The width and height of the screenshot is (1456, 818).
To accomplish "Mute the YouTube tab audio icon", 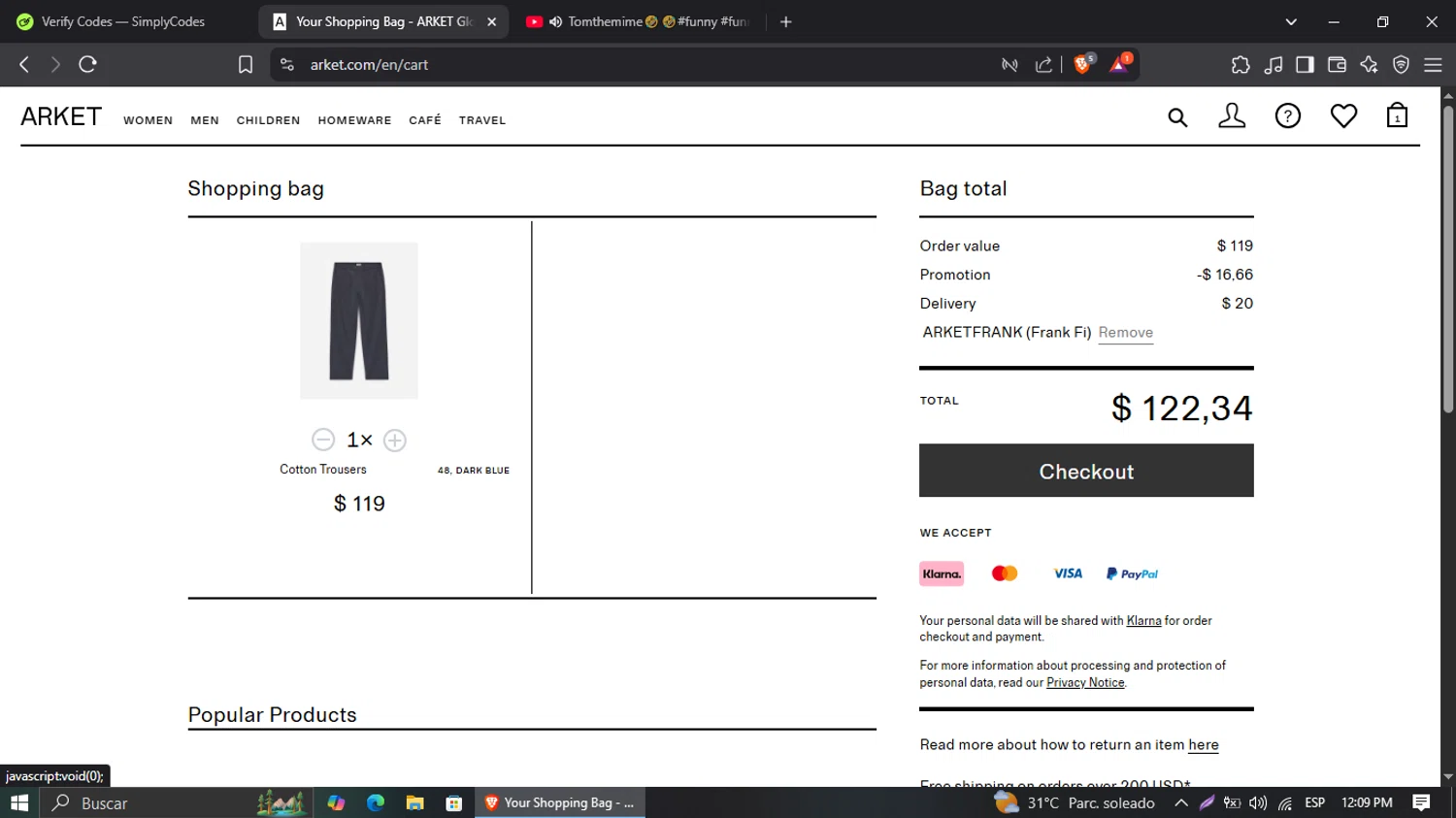I will click(x=555, y=21).
